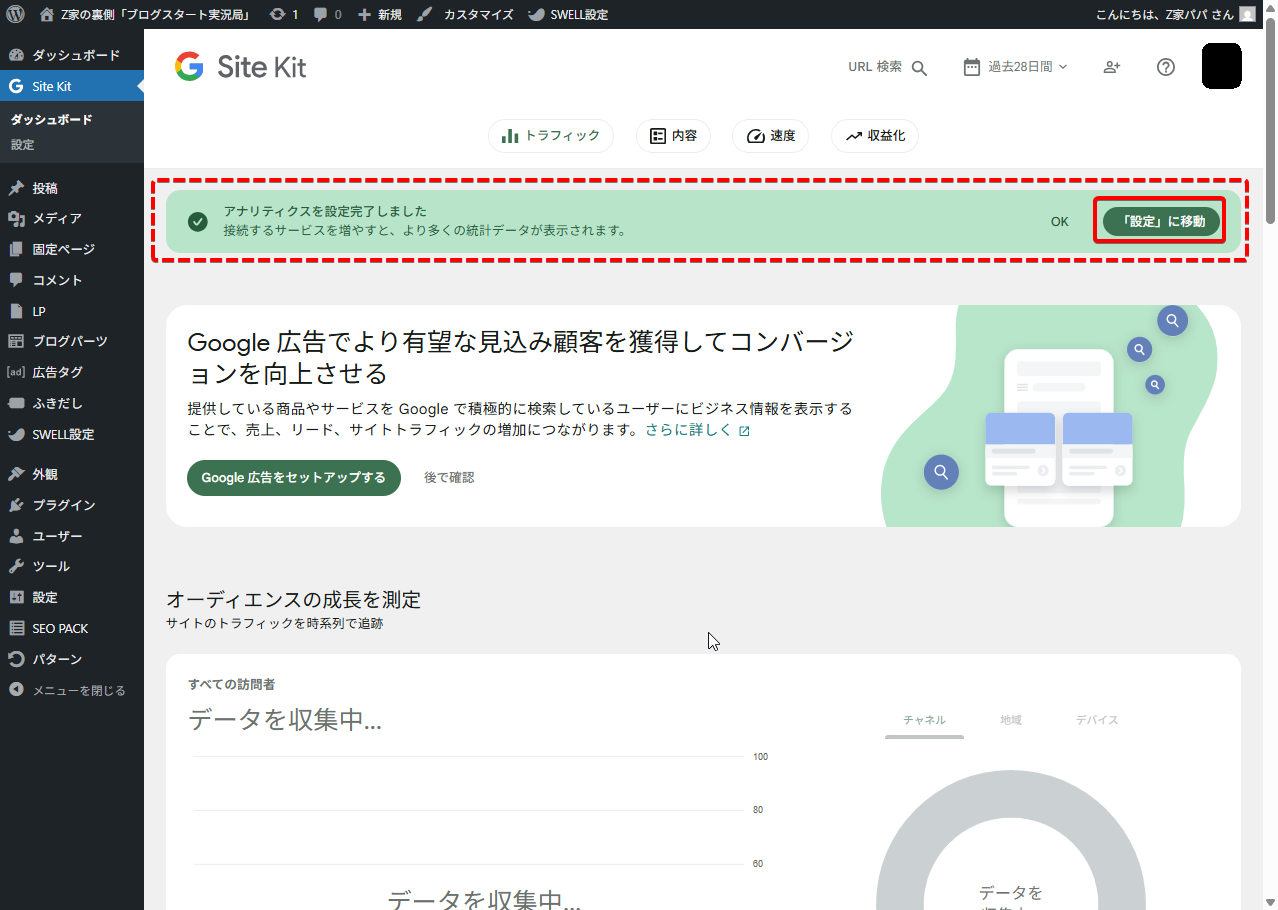Click 後で確認 to postpone
This screenshot has height=910, width=1278.
click(449, 478)
